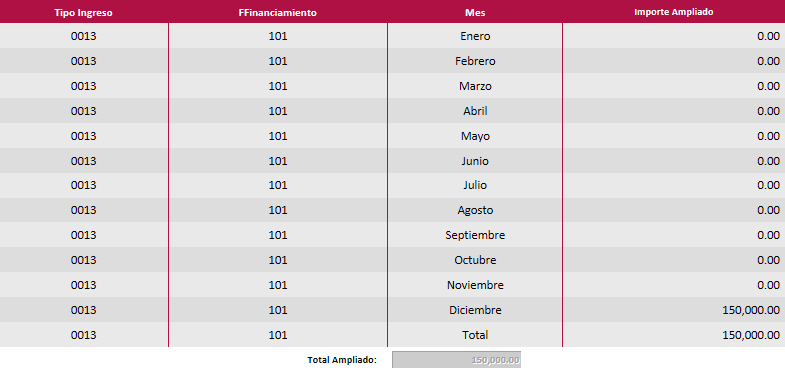Screen dimensions: 785x370
Task: Select the Agosto month cell
Action: tap(475, 210)
